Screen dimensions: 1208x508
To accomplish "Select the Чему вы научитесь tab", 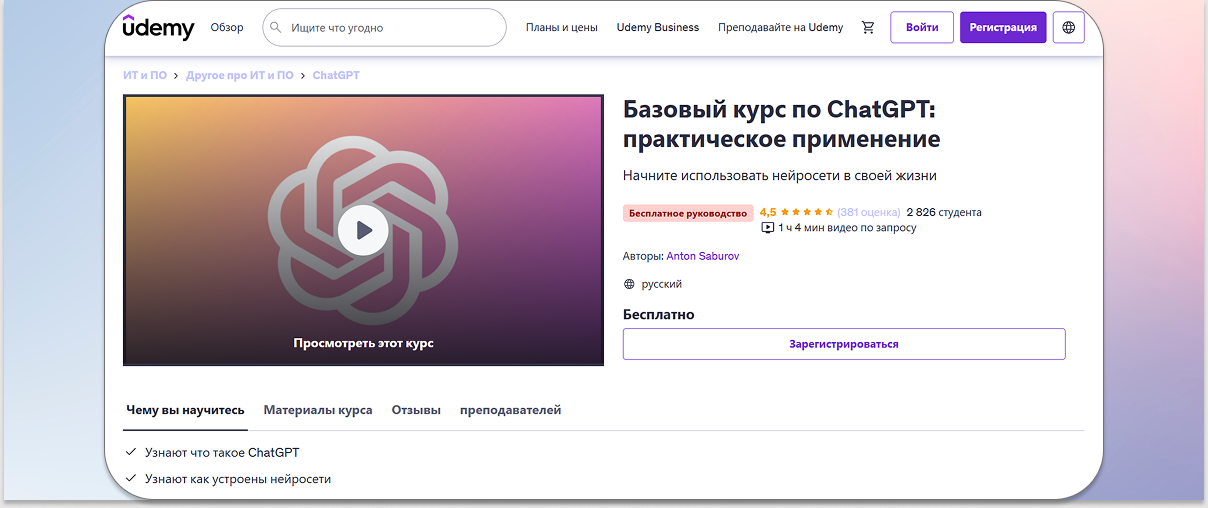I will (185, 410).
